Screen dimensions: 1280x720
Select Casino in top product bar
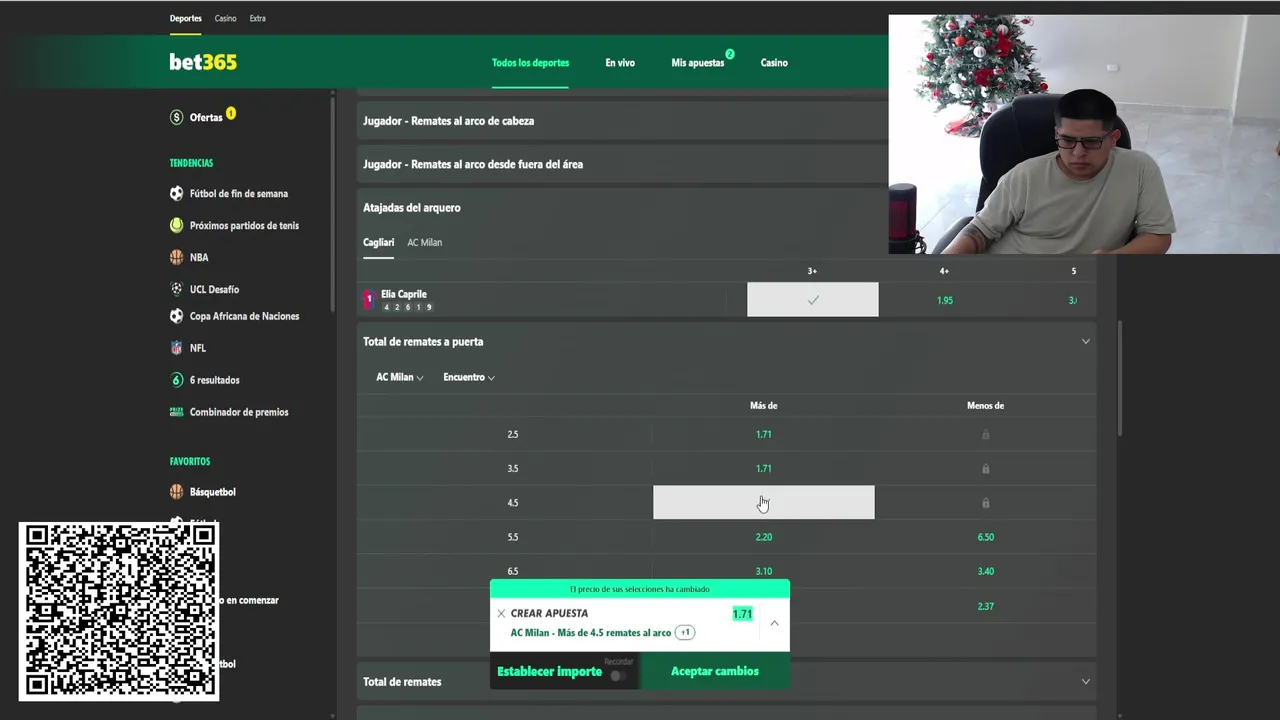click(x=226, y=18)
